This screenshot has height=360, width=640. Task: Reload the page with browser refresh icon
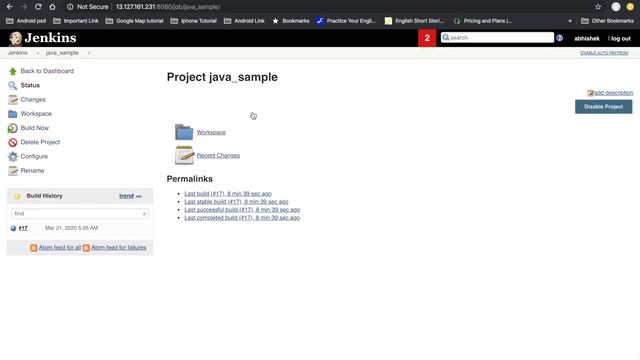tap(38, 7)
